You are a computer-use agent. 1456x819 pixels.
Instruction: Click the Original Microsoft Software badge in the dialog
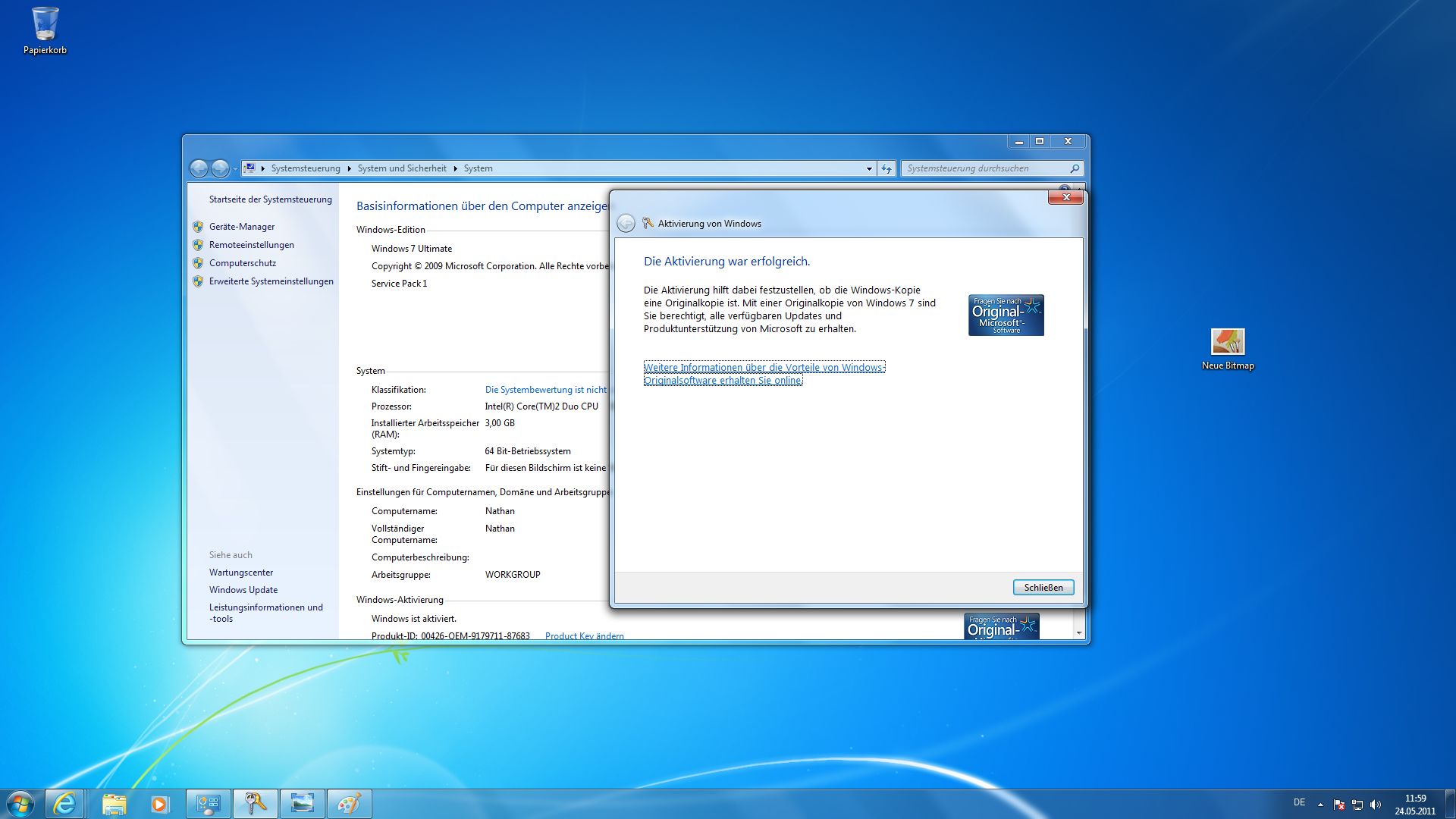click(x=1006, y=315)
